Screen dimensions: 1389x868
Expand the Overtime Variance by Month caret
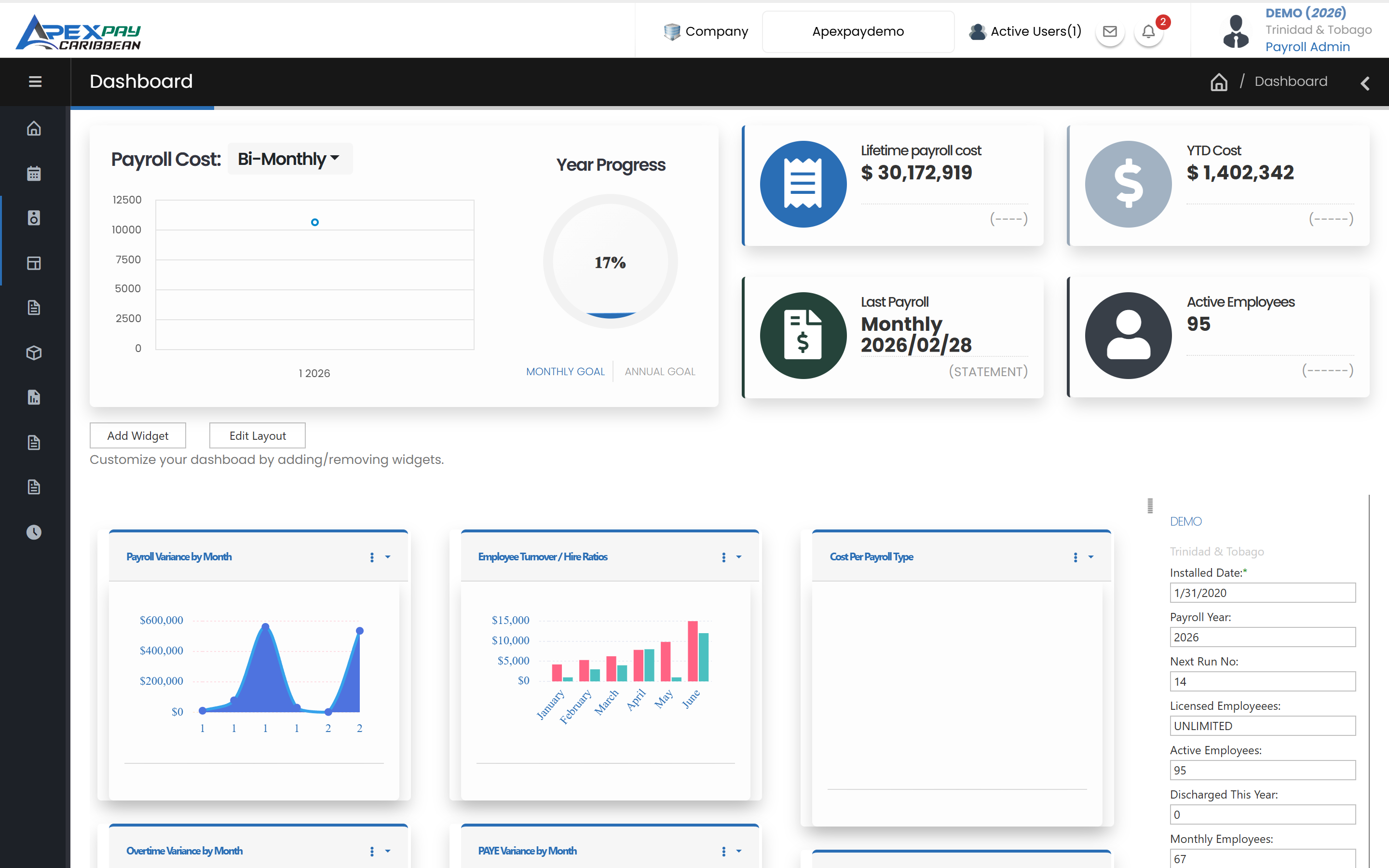click(x=388, y=851)
